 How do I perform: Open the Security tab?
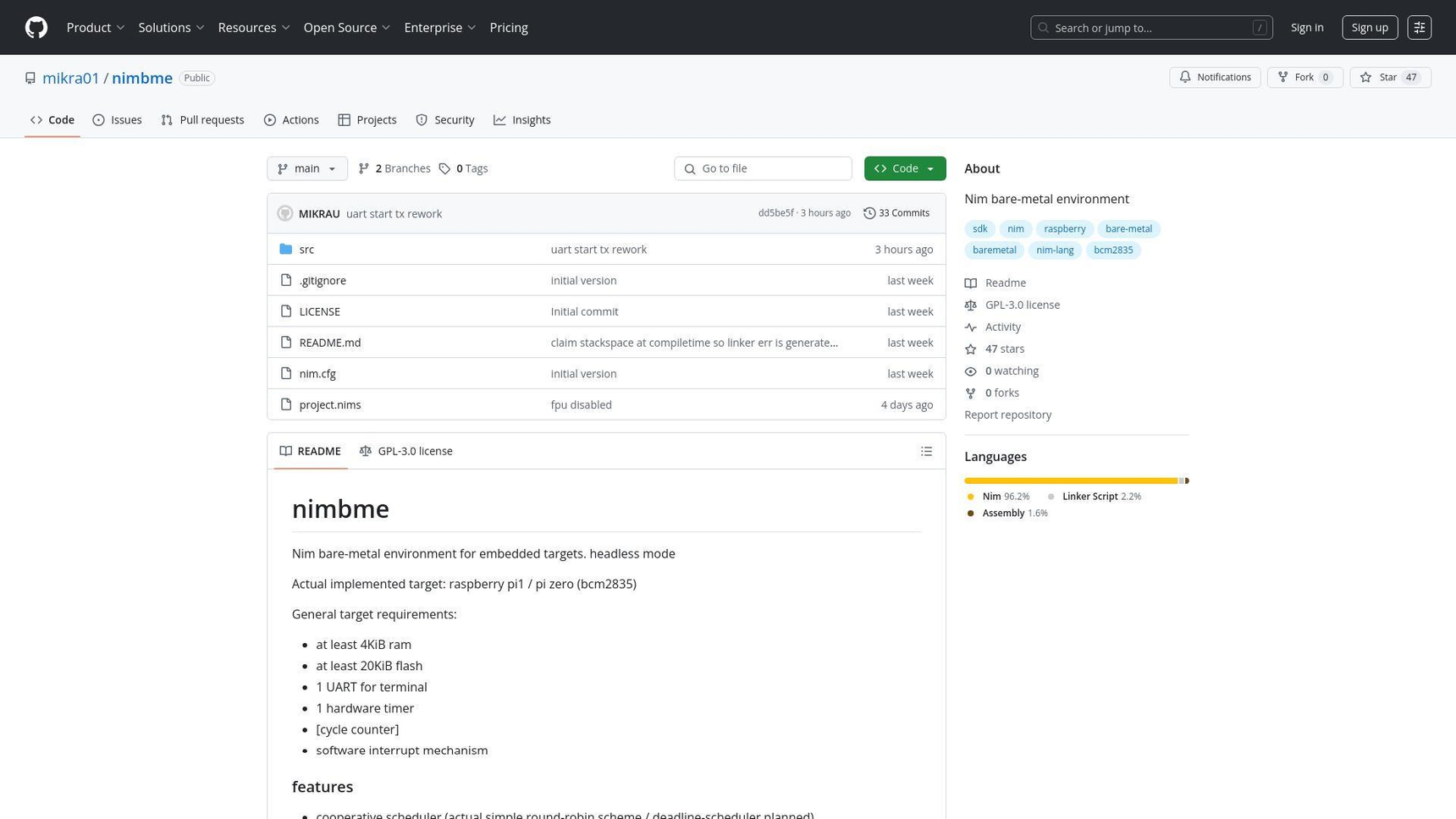(x=445, y=120)
